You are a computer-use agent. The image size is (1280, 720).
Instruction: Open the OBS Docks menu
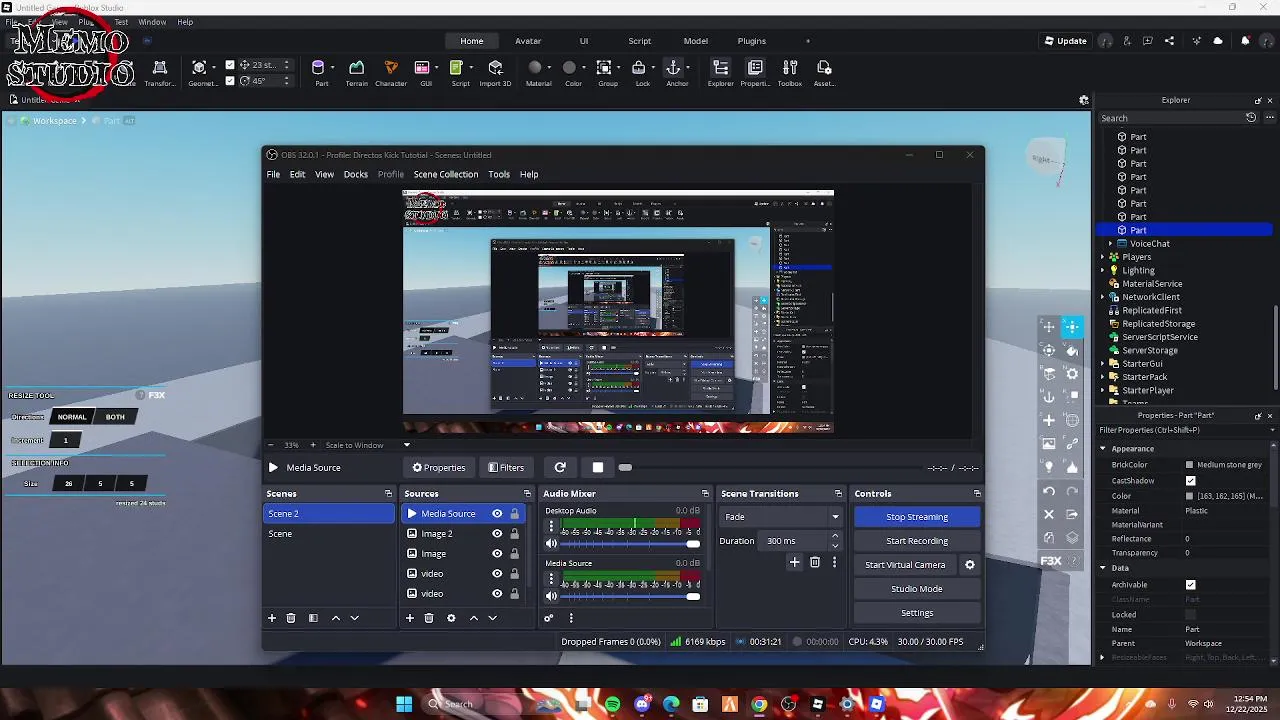[x=356, y=174]
